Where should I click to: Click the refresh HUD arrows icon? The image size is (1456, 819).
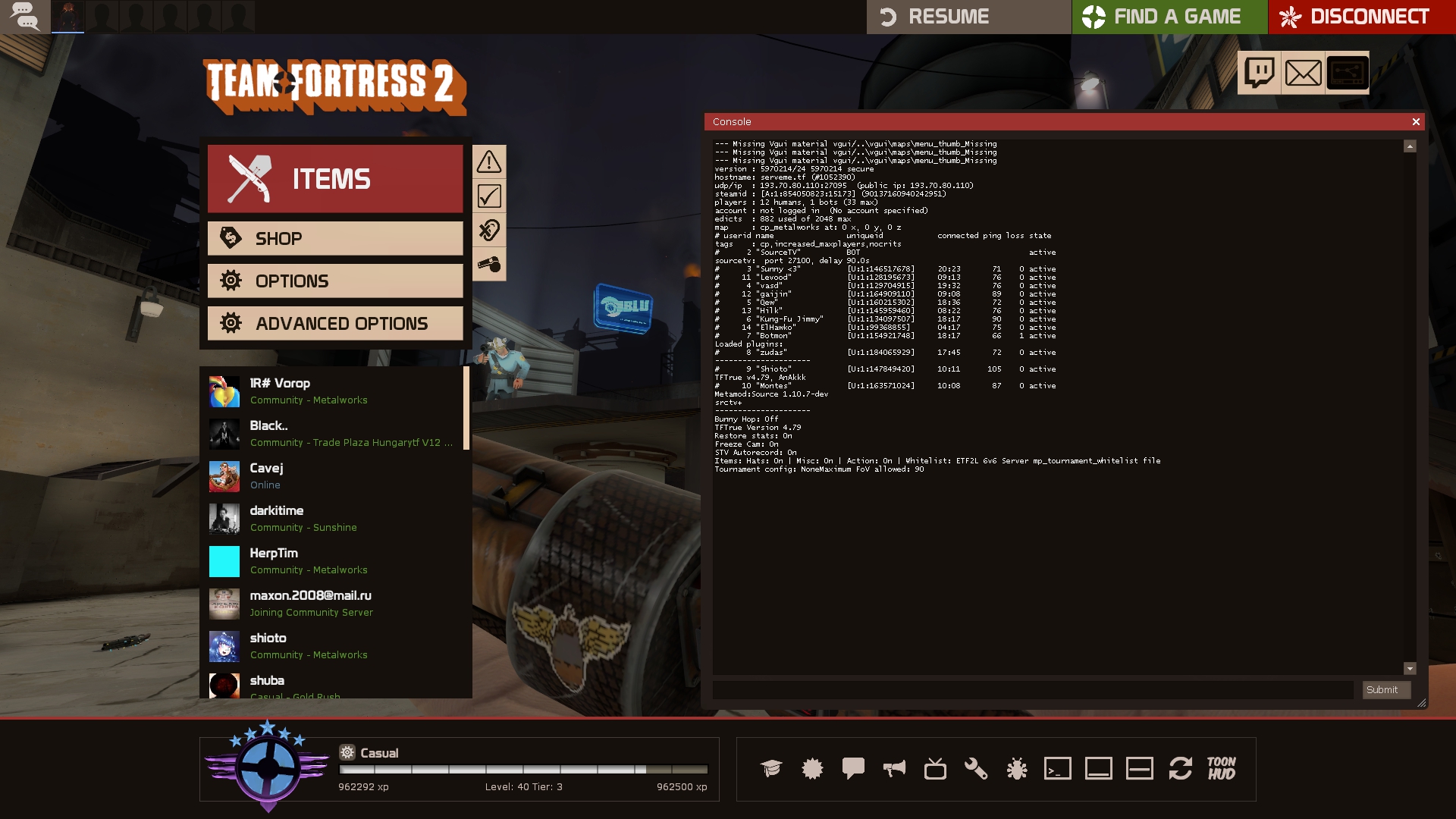tap(1181, 768)
